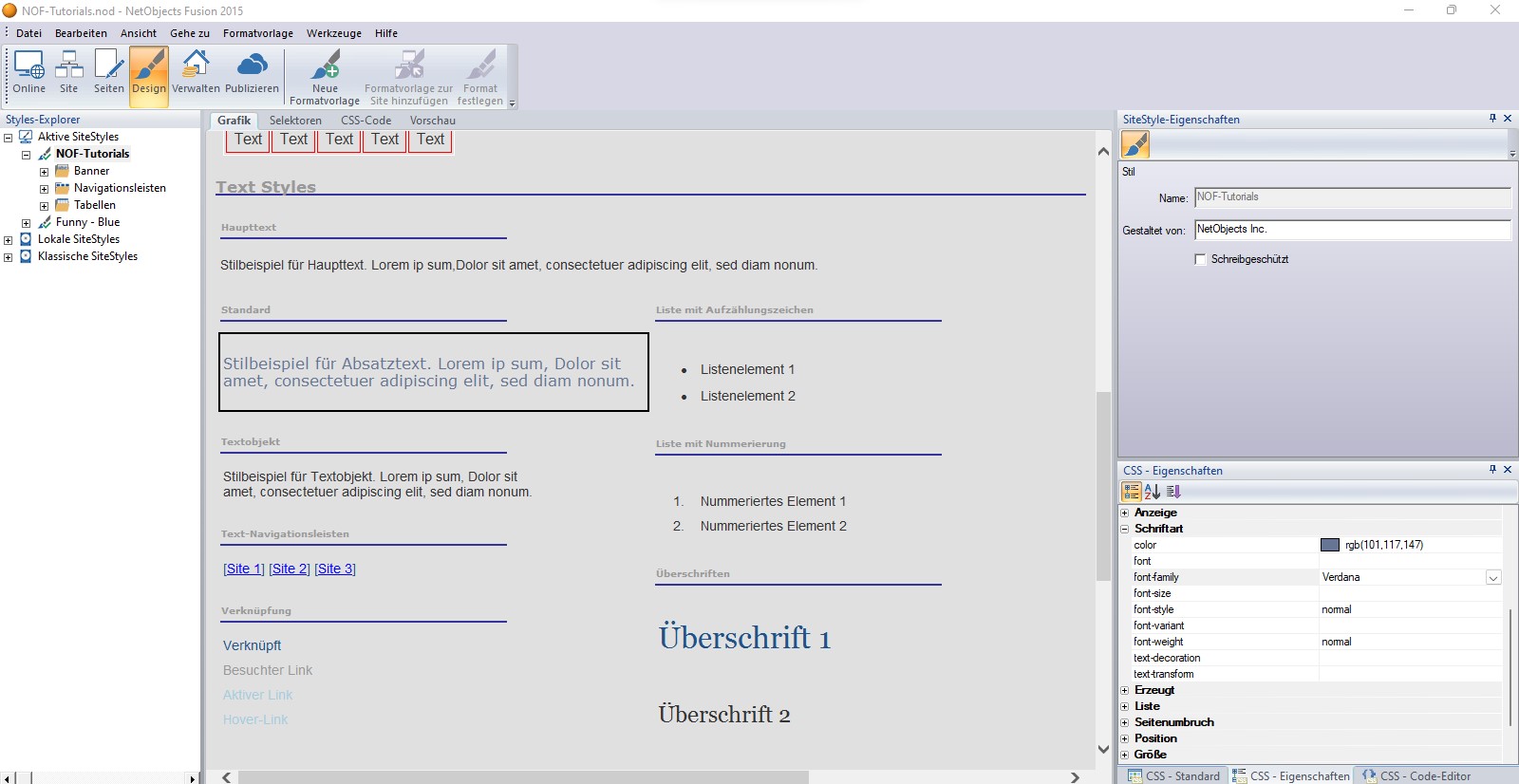Enable the Schreibgeschützt checkbox
This screenshot has height=784, width=1519.
[1200, 259]
